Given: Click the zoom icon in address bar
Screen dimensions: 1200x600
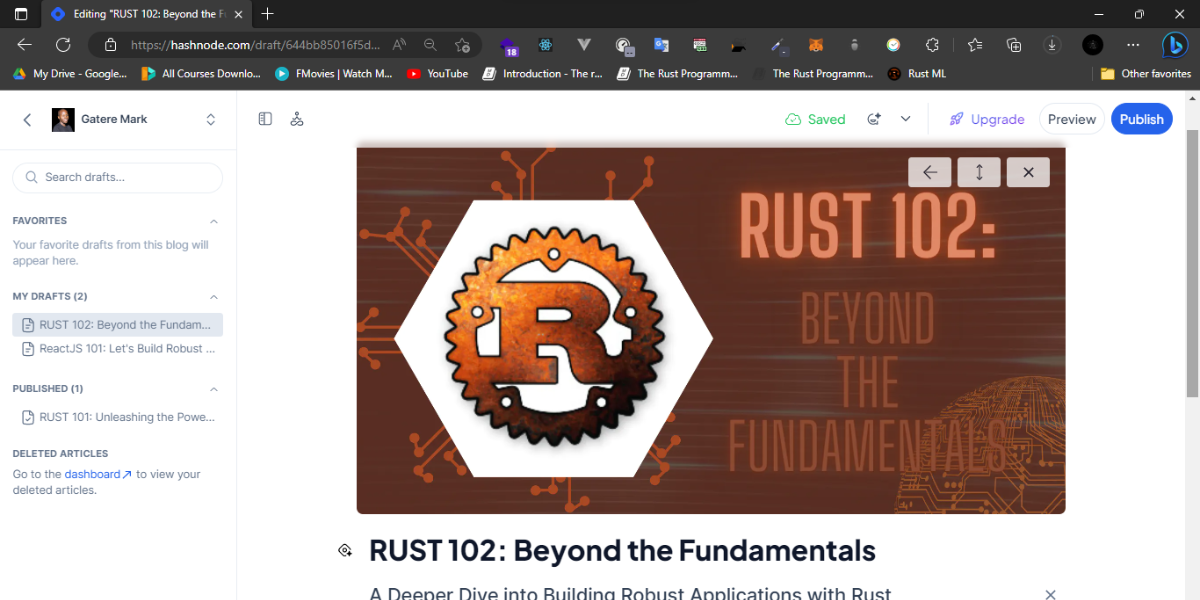Looking at the screenshot, I should [x=430, y=45].
